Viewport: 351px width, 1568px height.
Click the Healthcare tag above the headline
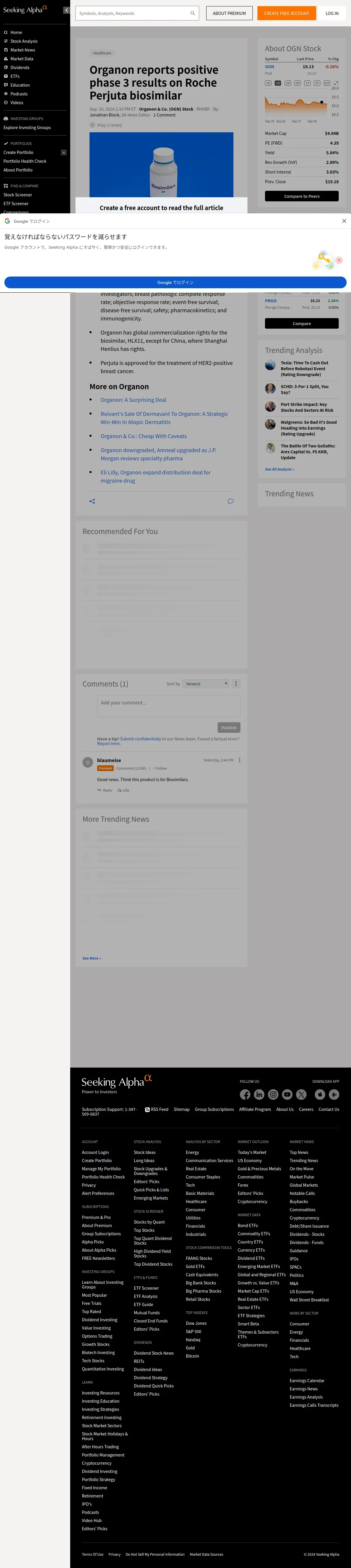point(102,53)
